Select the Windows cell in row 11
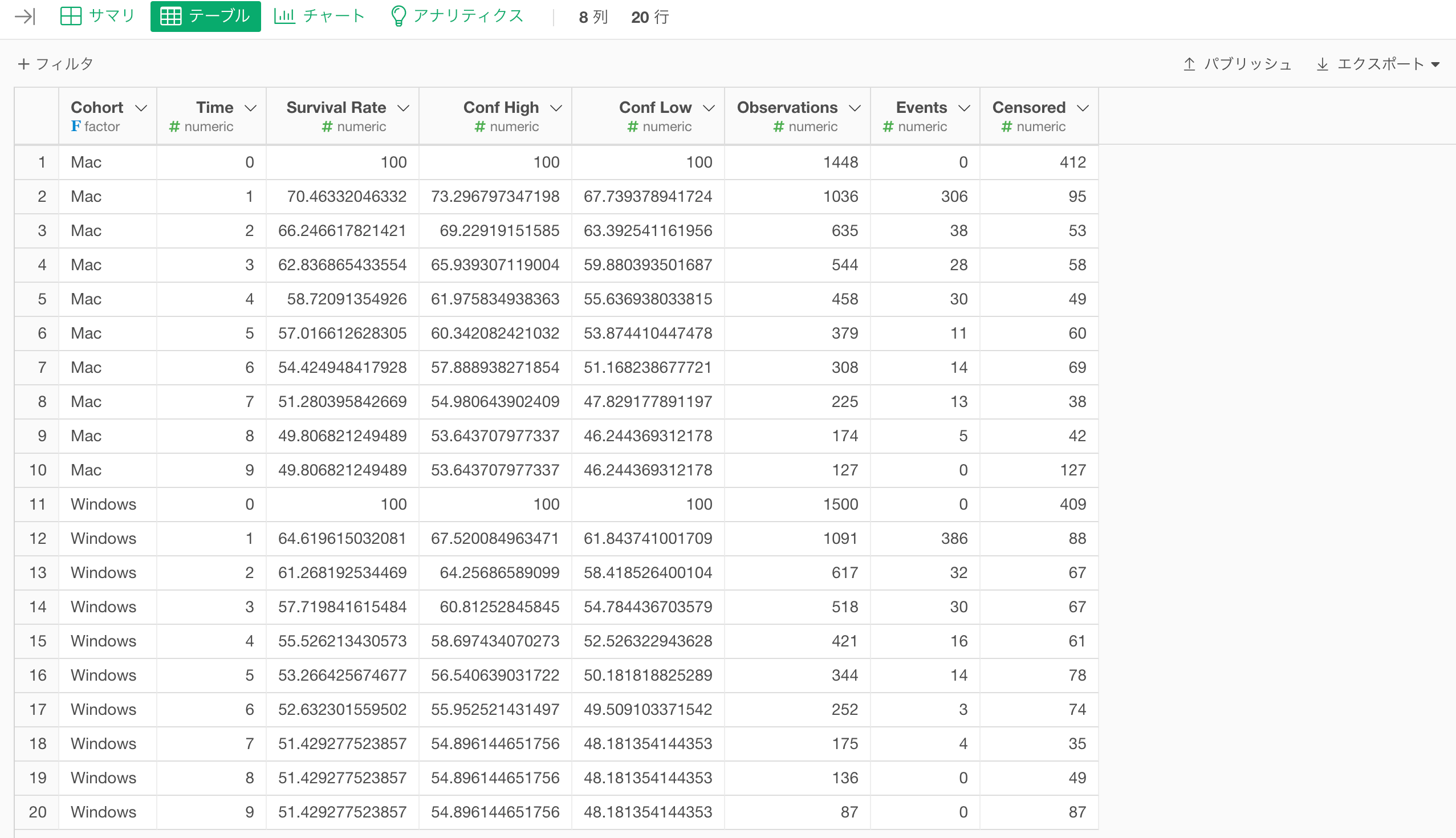This screenshot has width=1456, height=838. [x=108, y=504]
